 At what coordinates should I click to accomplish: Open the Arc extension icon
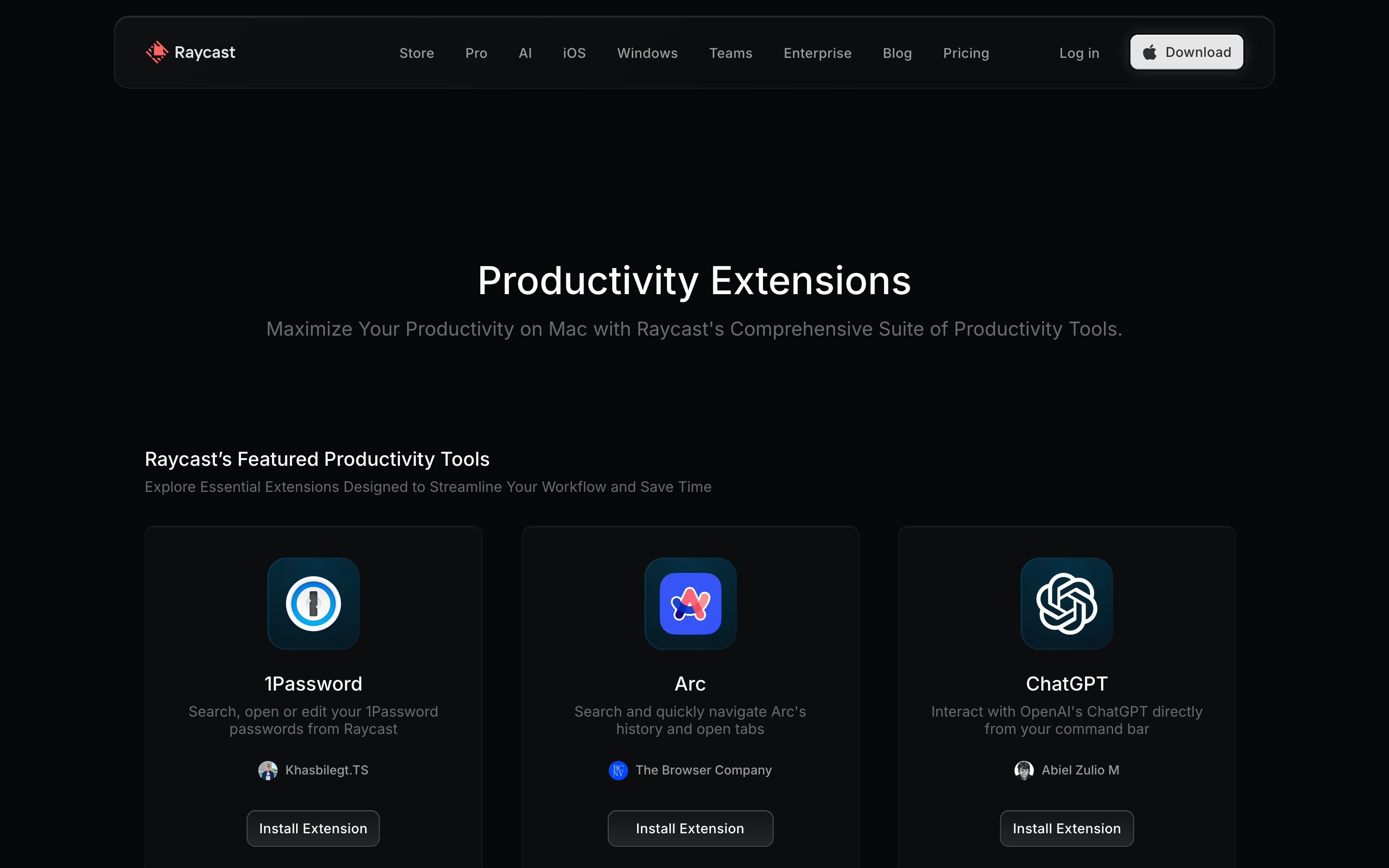pos(691,603)
